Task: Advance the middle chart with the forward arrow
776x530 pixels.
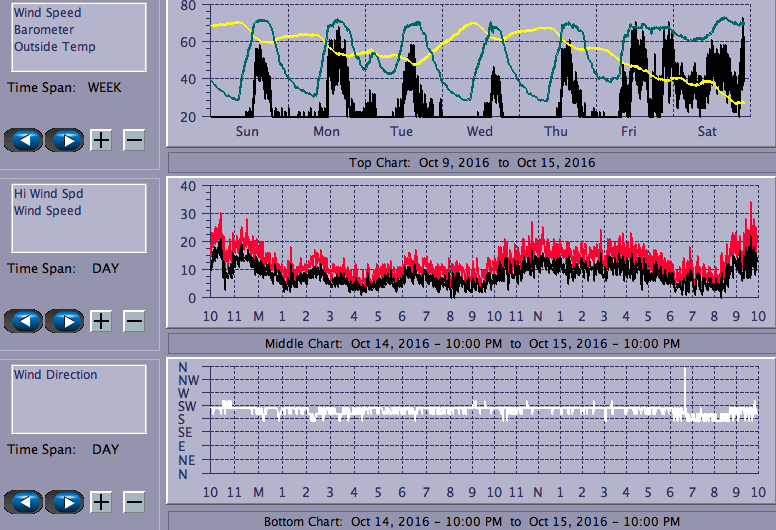Action: click(x=65, y=320)
